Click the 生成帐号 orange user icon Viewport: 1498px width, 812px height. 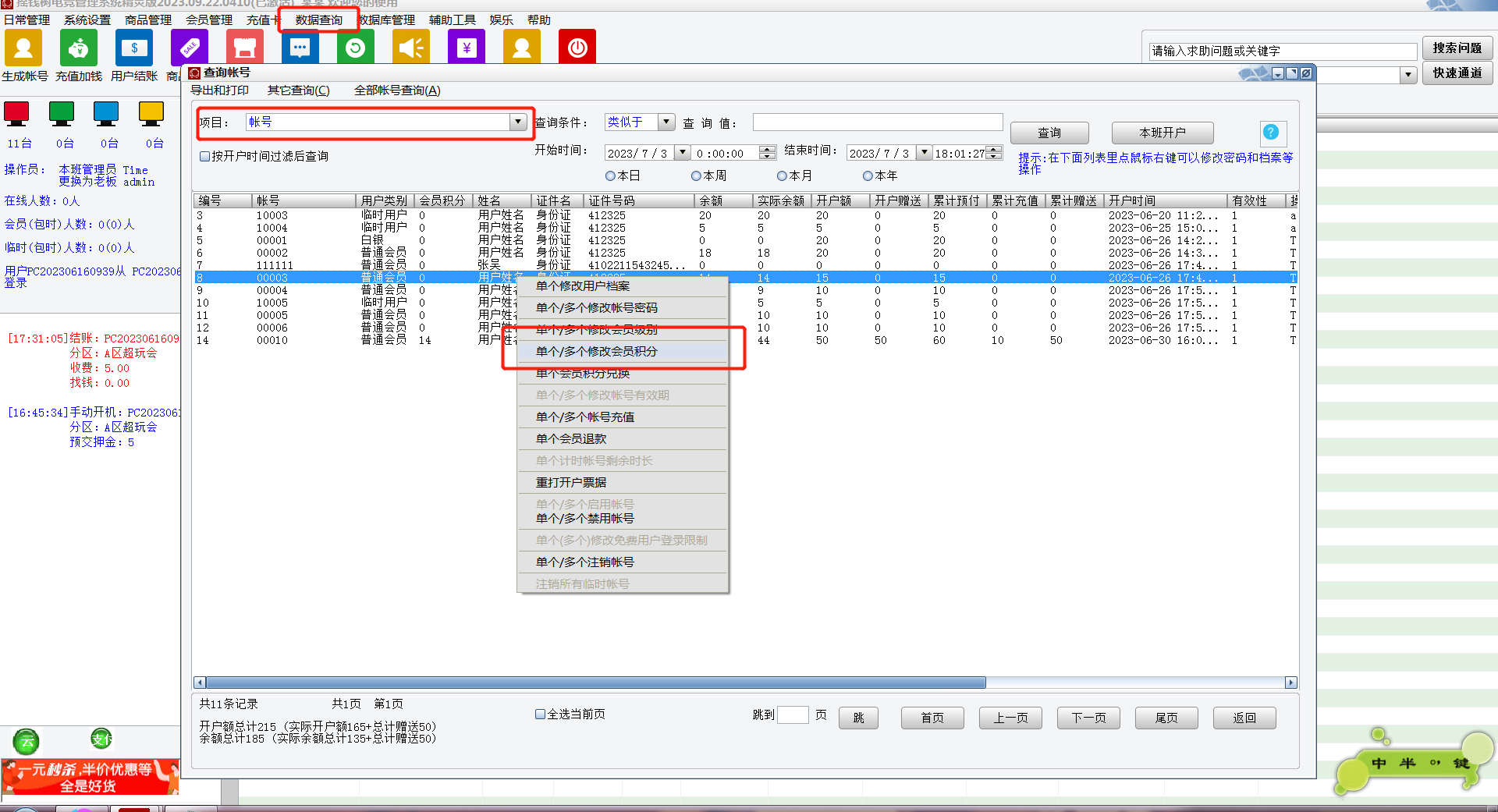coord(23,48)
